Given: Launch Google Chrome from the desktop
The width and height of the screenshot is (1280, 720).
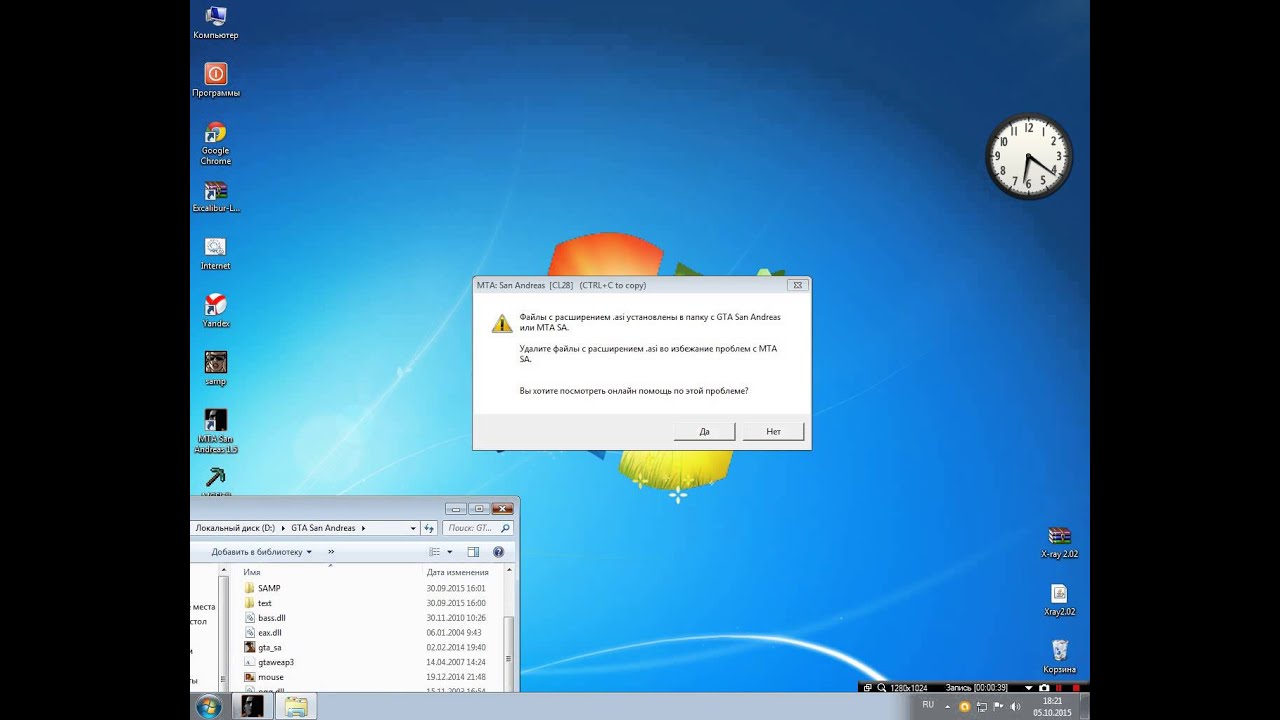Looking at the screenshot, I should [215, 143].
